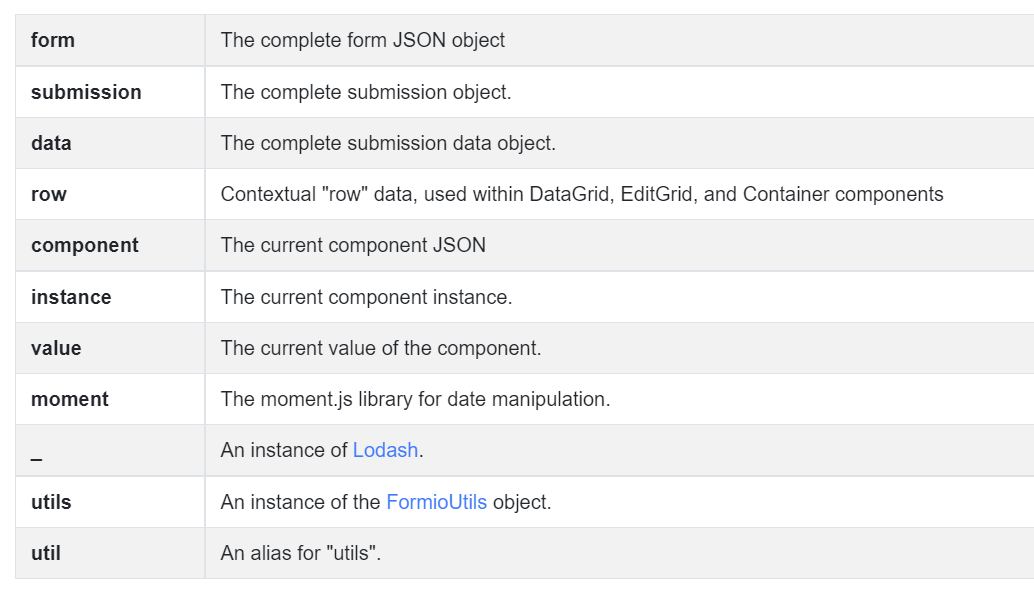The width and height of the screenshot is (1034, 604).
Task: Click the 'moment' variable name
Action: [70, 400]
